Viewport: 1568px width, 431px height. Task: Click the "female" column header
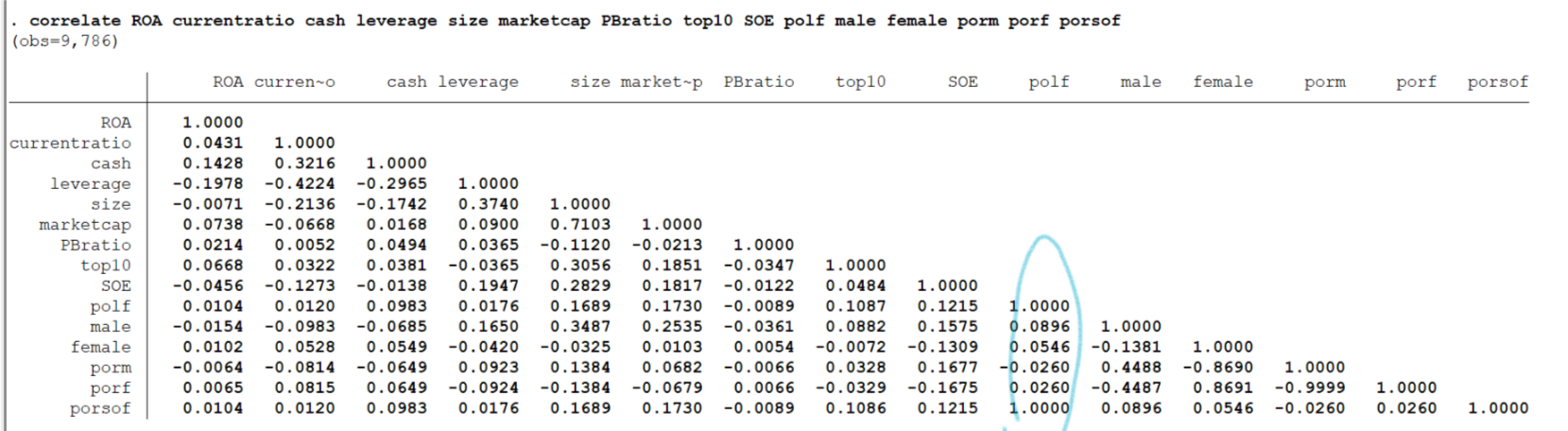[1222, 82]
